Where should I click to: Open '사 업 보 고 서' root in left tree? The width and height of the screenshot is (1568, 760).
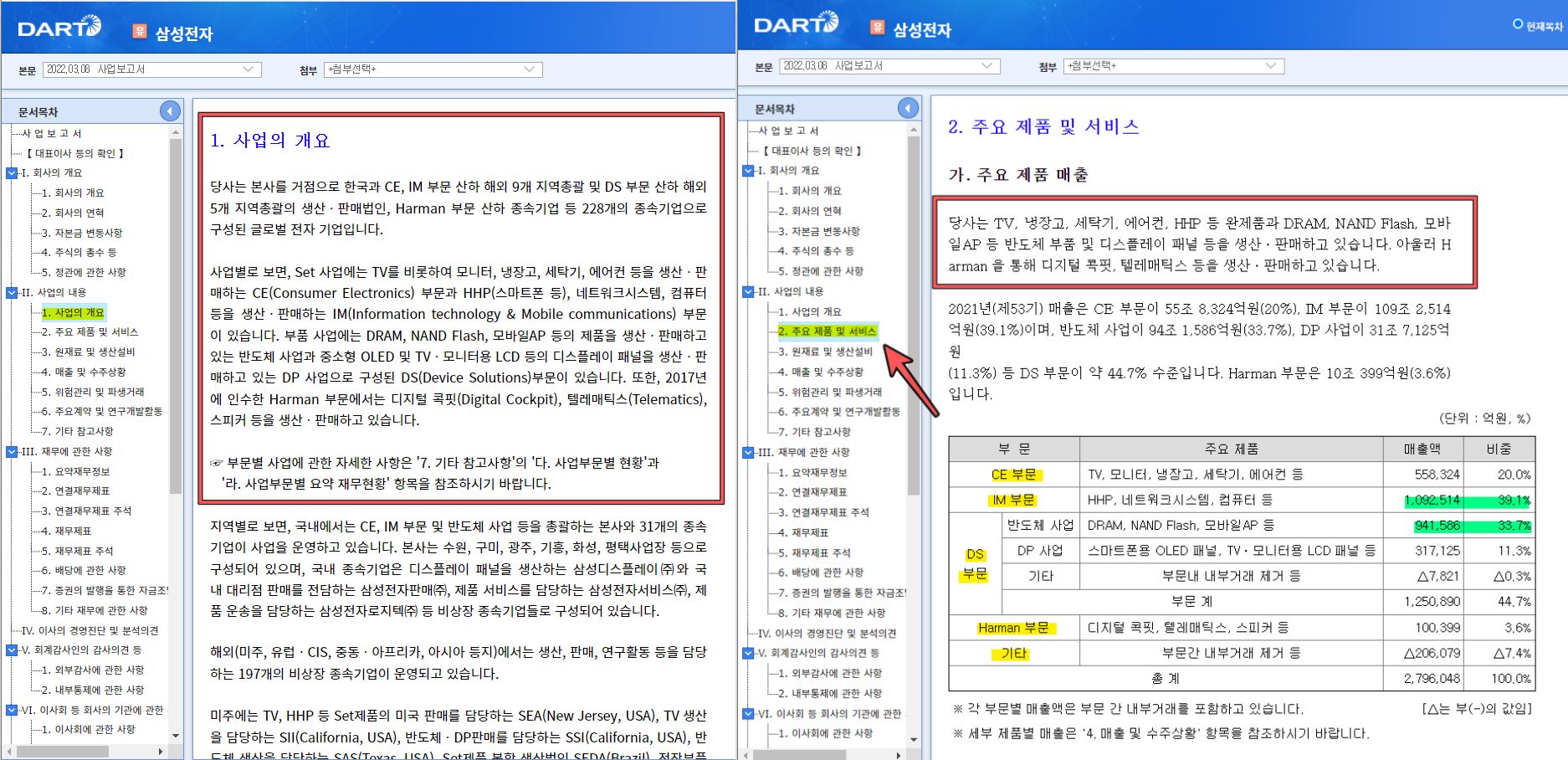[52, 134]
